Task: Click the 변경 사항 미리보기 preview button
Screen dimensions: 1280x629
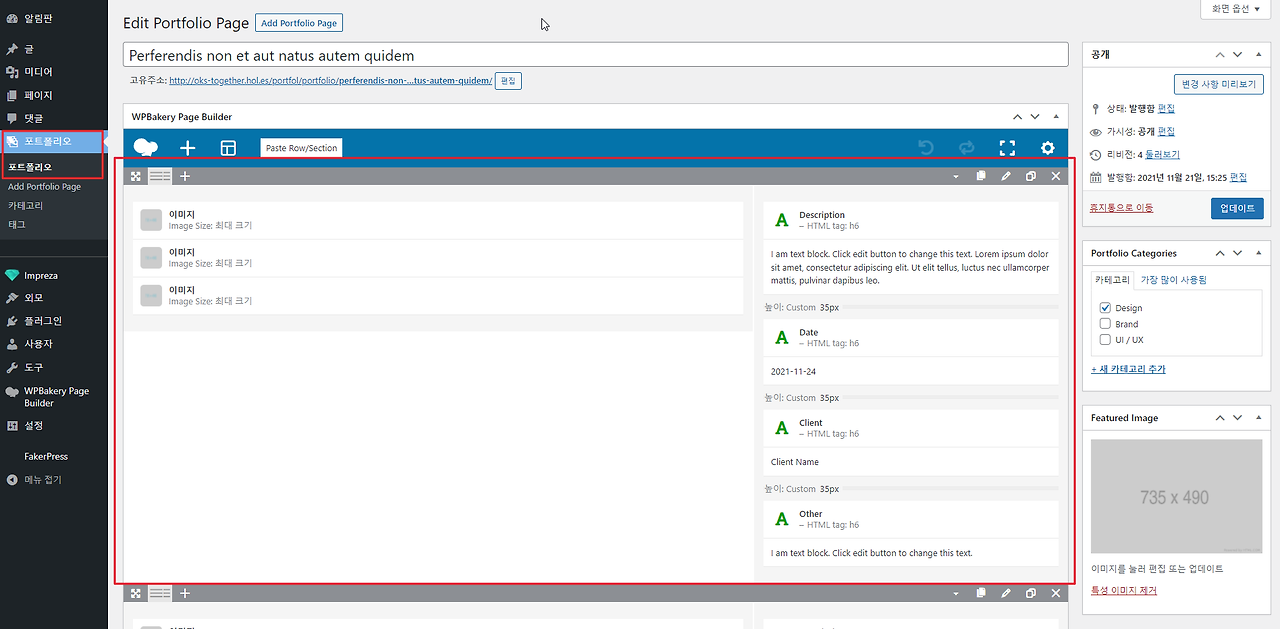Action: (1219, 85)
